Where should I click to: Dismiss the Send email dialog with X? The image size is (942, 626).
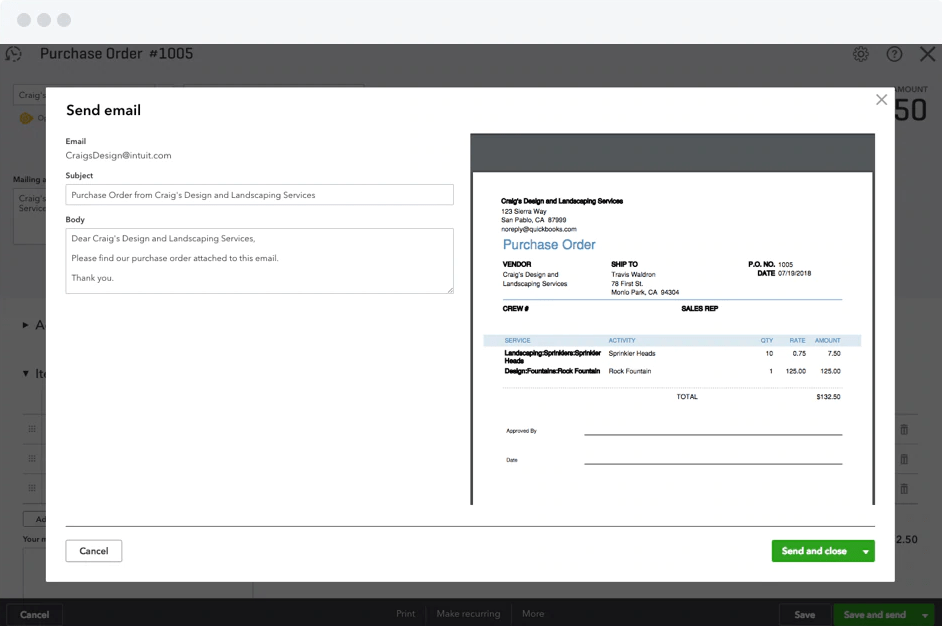tap(881, 100)
